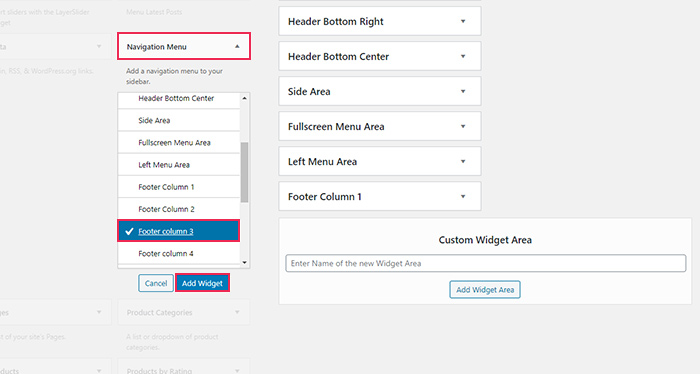The width and height of the screenshot is (700, 374).
Task: Expand the Header Bottom Right area
Action: [463, 21]
